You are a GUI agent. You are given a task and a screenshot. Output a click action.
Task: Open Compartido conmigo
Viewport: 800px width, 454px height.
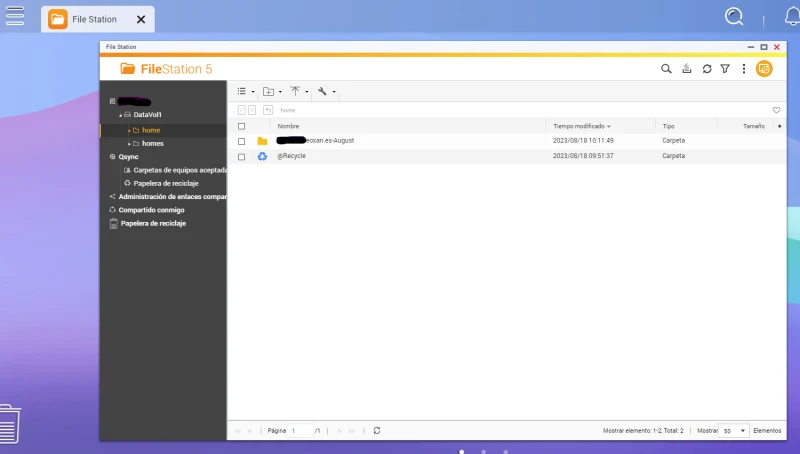tap(151, 210)
